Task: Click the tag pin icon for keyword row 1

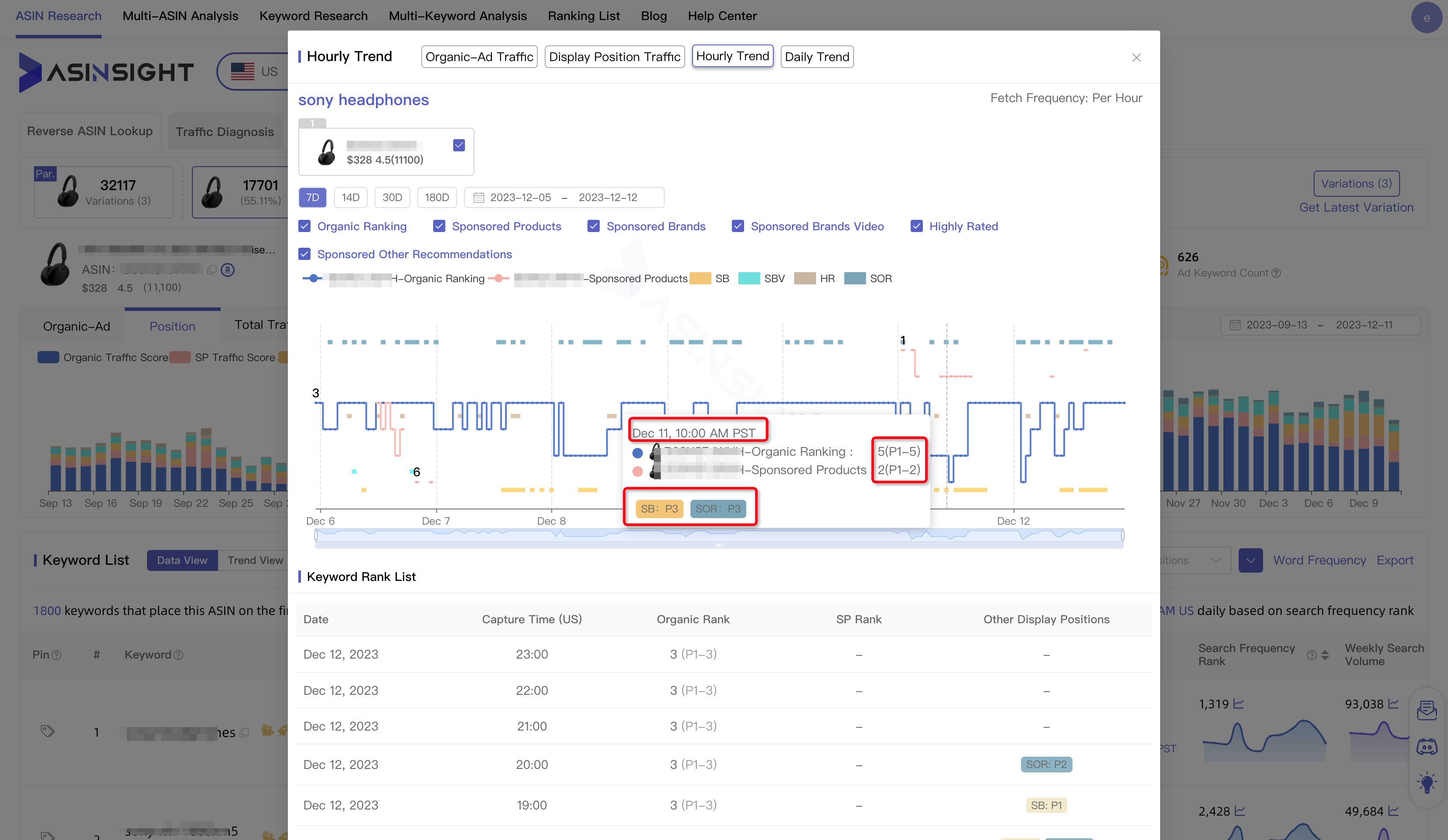Action: [x=48, y=731]
